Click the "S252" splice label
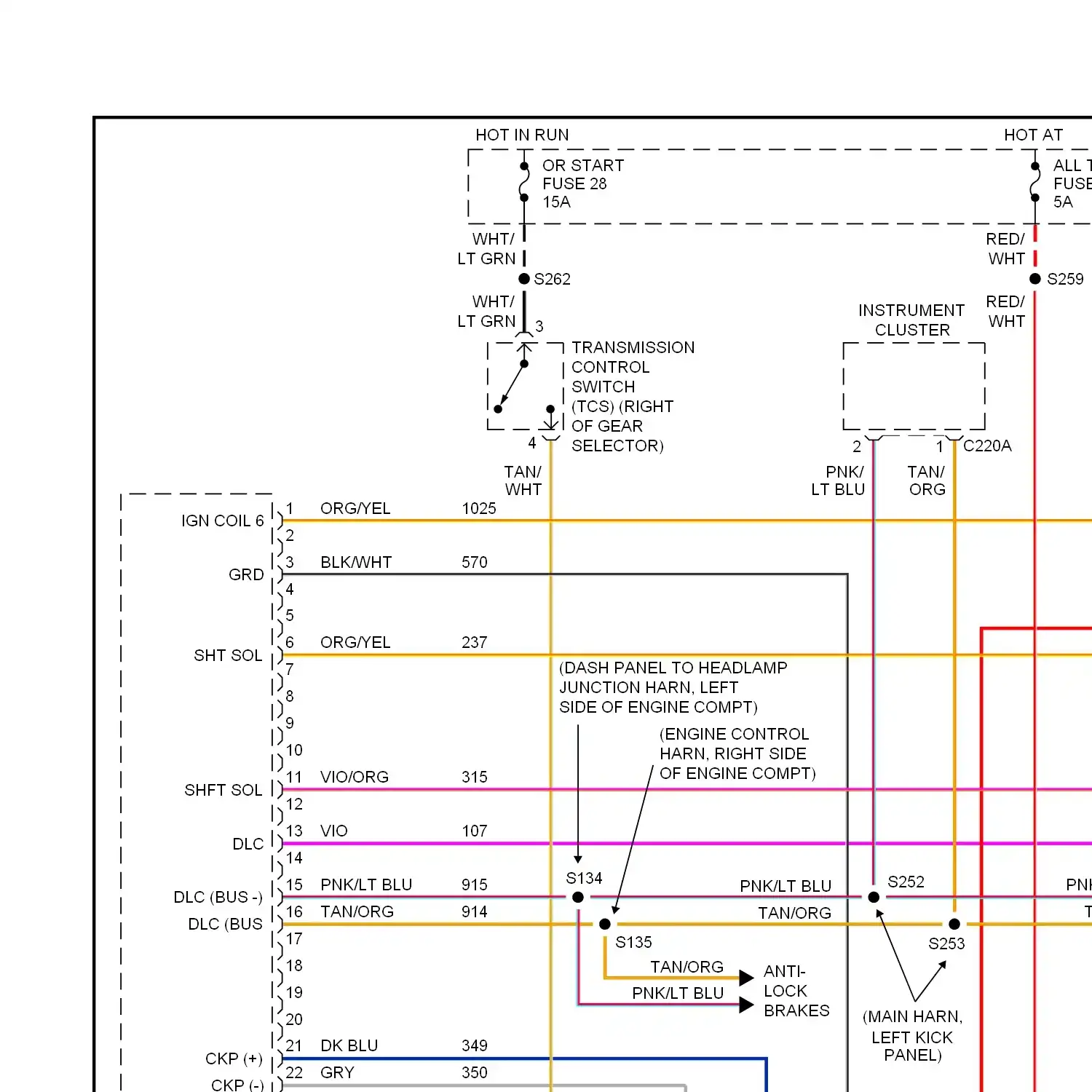This screenshot has height=1092, width=1092. point(906,882)
